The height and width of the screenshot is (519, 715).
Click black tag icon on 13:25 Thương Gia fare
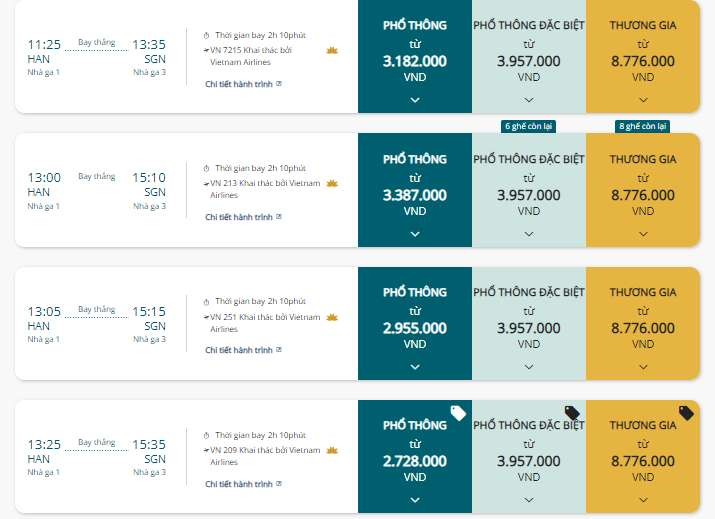click(x=686, y=413)
